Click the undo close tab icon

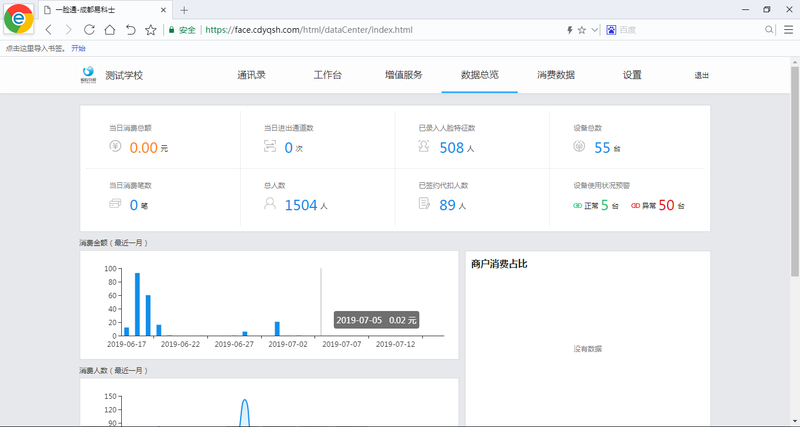point(130,30)
